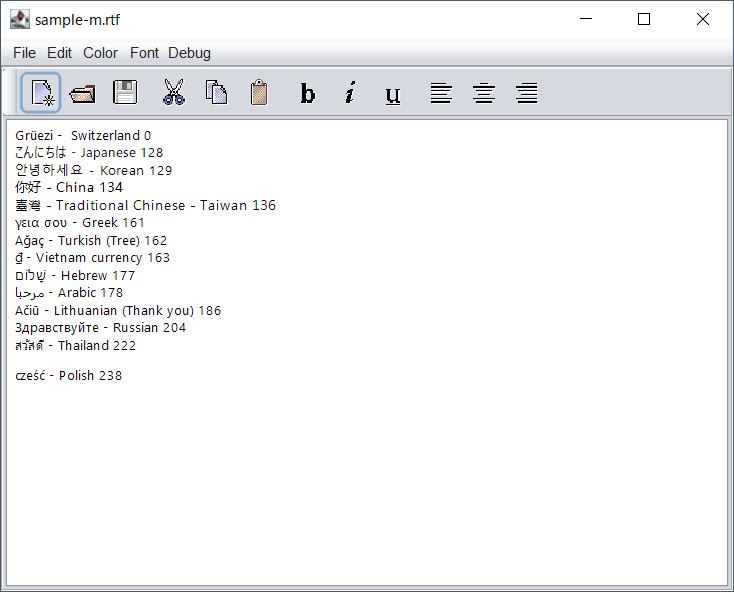Align text to the left

coord(441,93)
